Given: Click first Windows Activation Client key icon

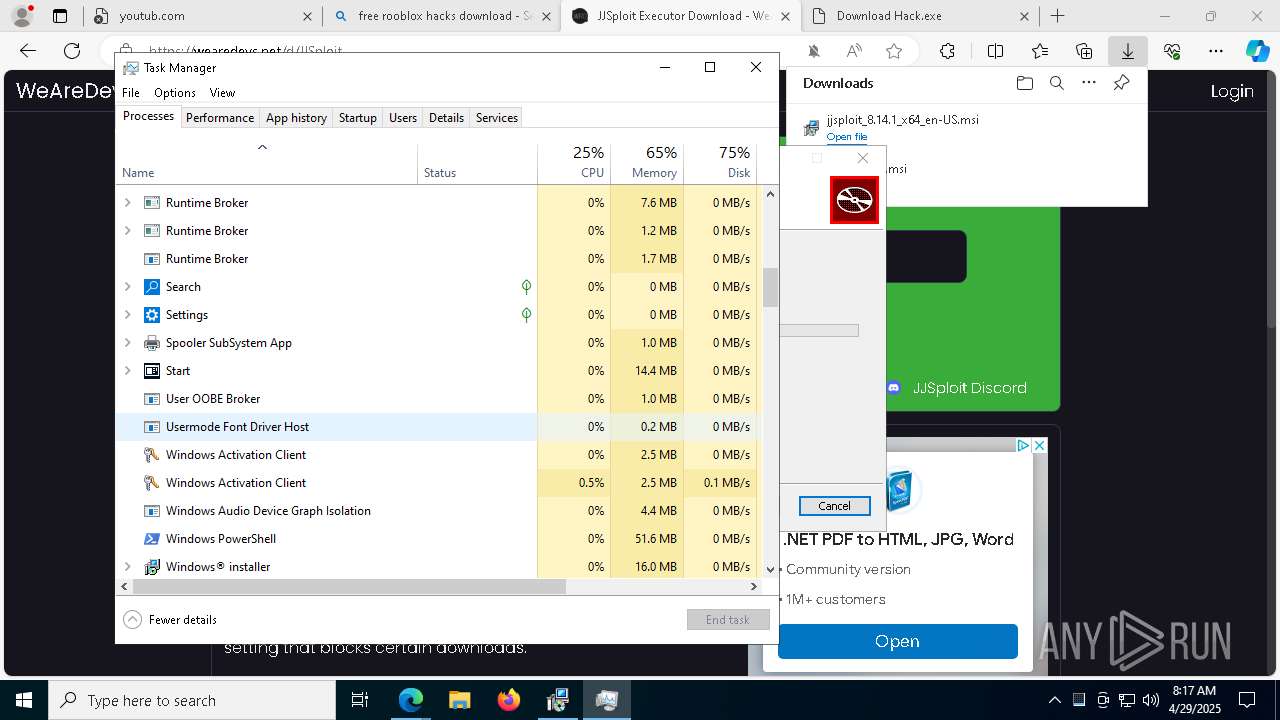Looking at the screenshot, I should [152, 455].
